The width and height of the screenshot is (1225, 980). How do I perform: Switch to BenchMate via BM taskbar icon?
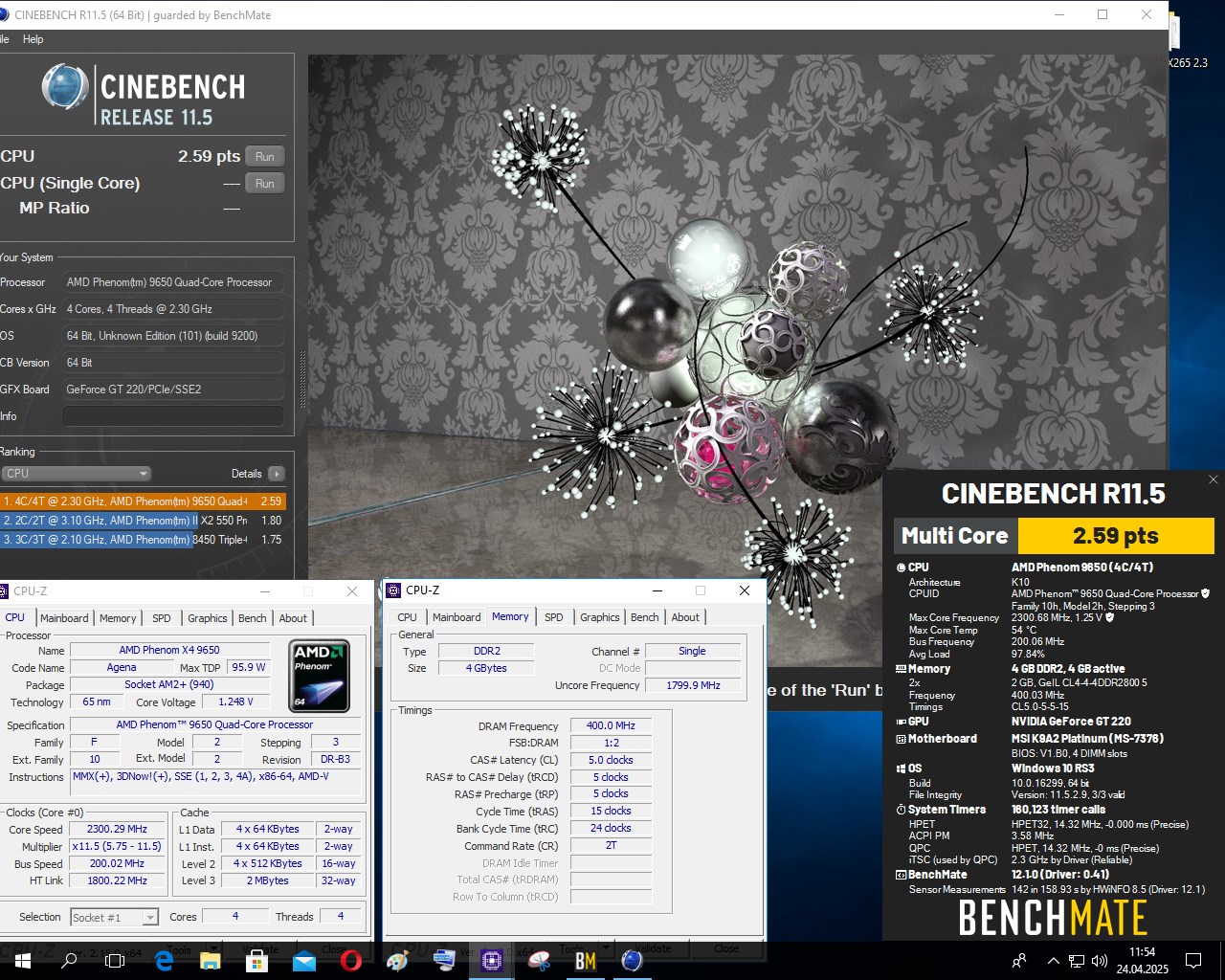586,961
